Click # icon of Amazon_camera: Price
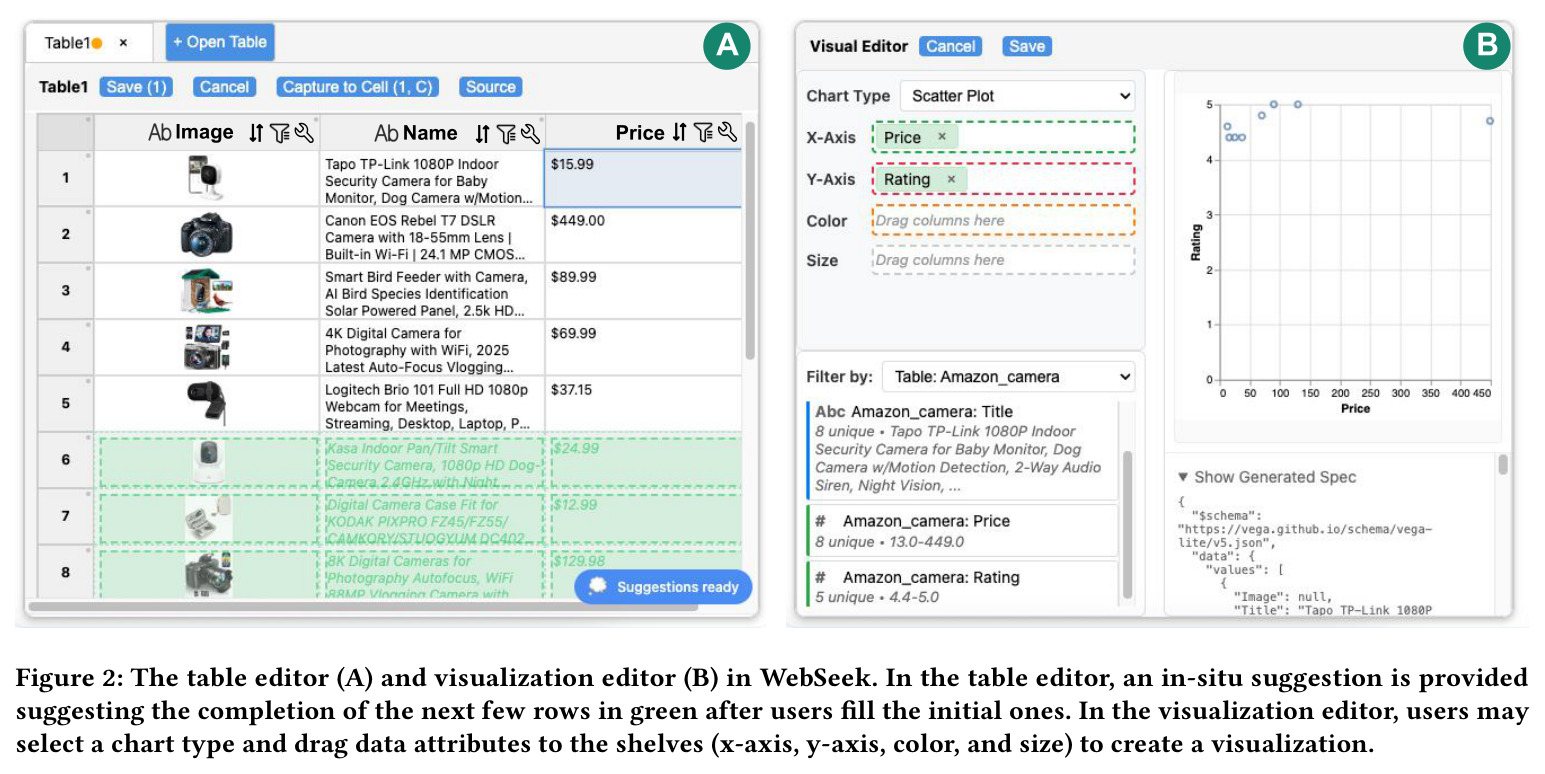The height and width of the screenshot is (774, 1545). 820,521
